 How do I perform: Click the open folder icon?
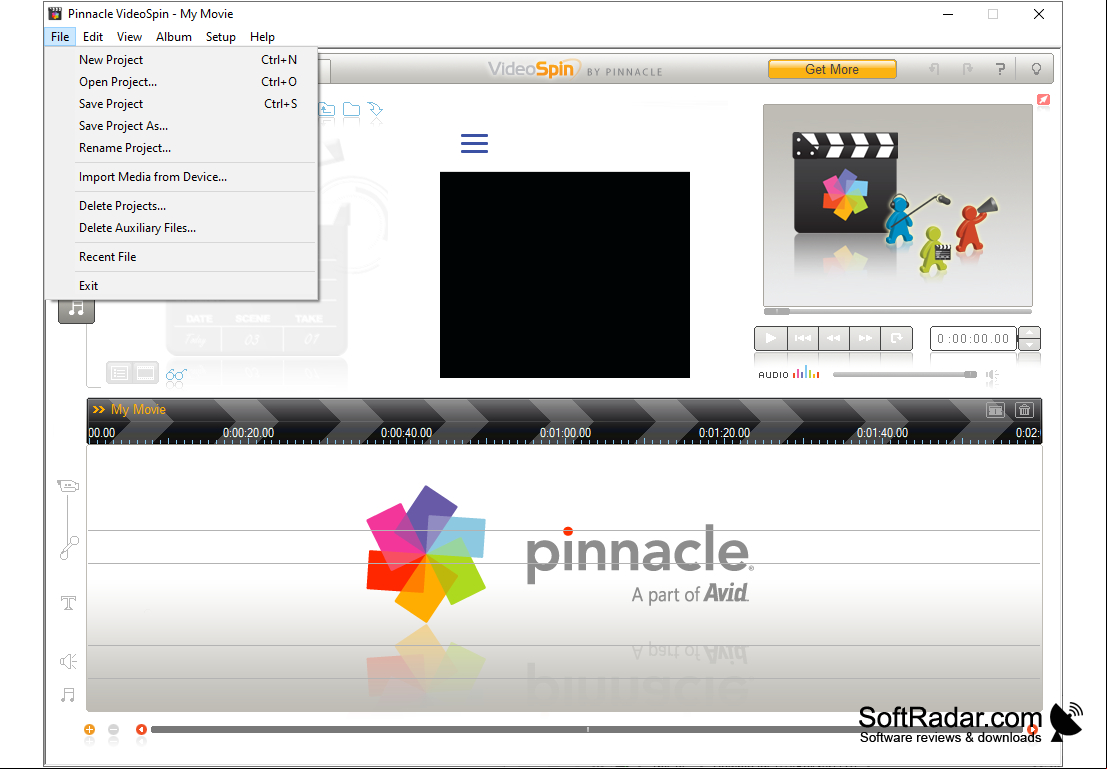click(x=351, y=109)
